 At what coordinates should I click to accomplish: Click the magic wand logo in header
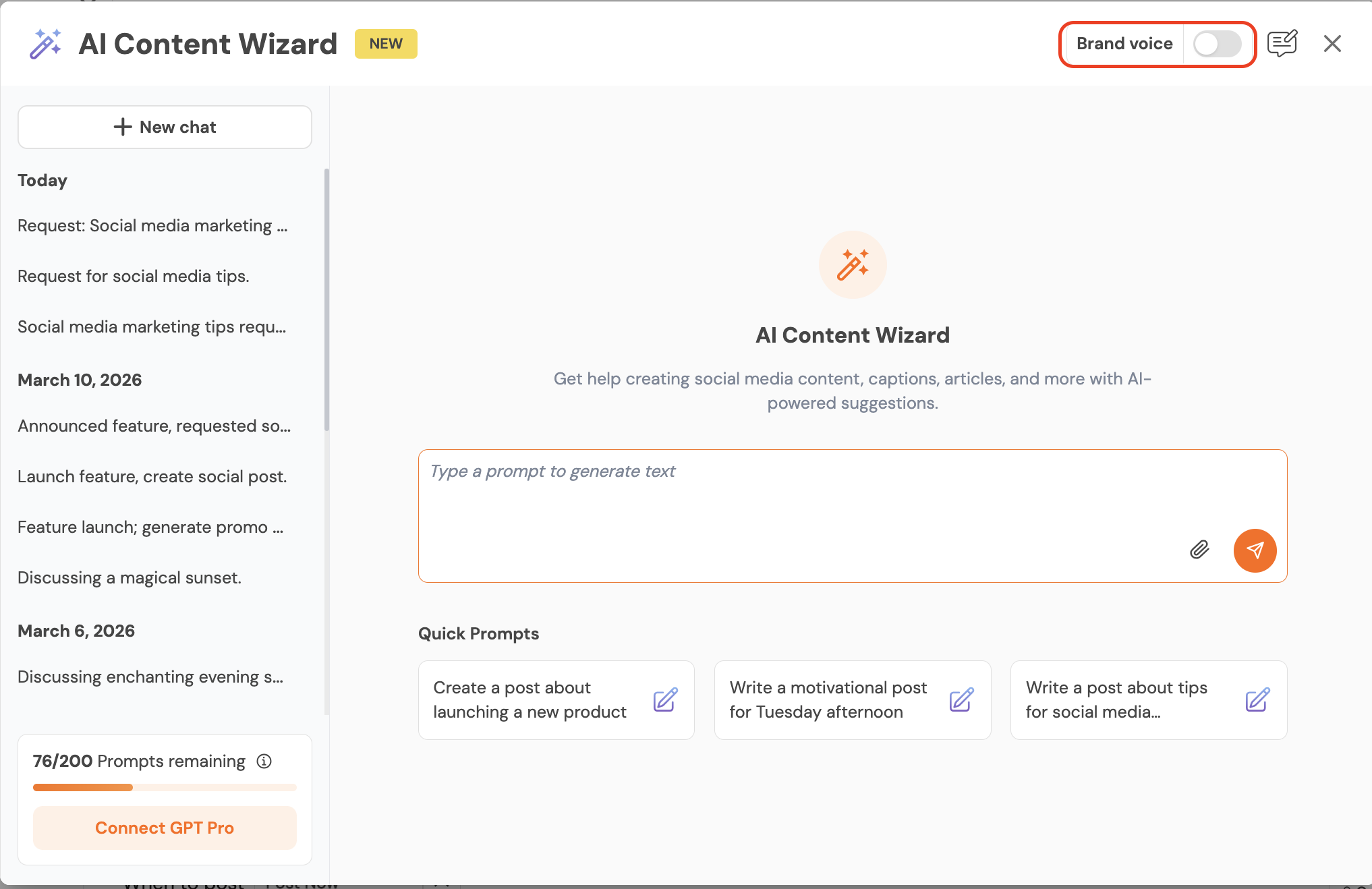(x=45, y=44)
